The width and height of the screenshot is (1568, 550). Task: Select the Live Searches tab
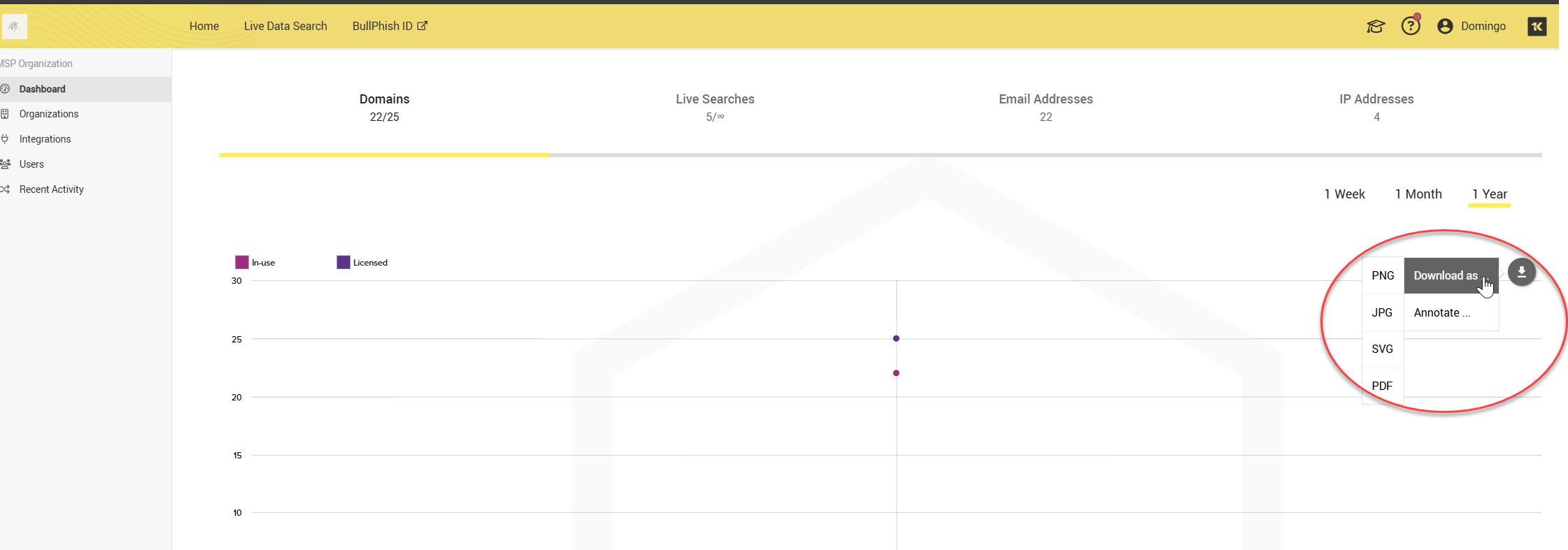tap(715, 108)
